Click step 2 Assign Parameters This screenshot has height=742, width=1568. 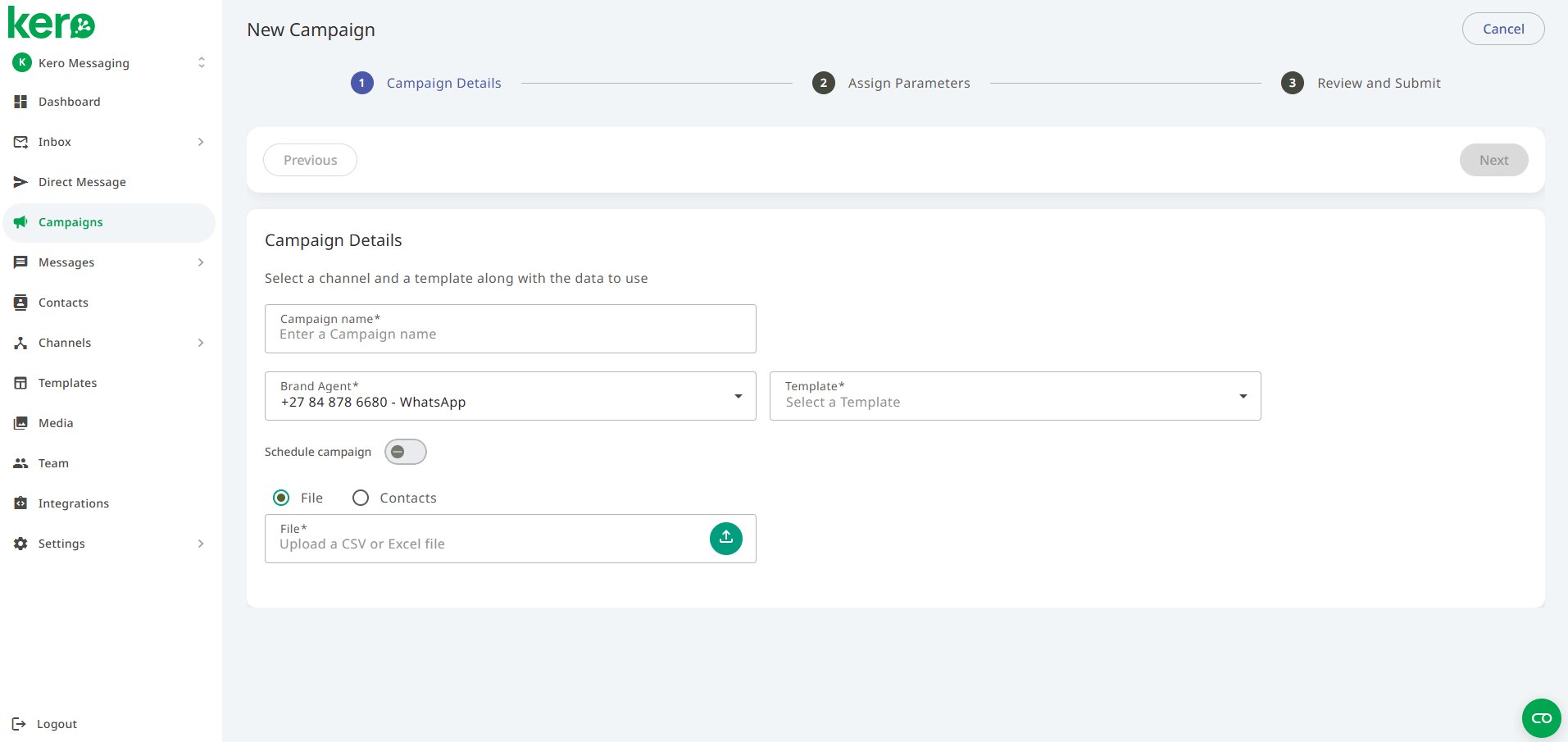891,83
